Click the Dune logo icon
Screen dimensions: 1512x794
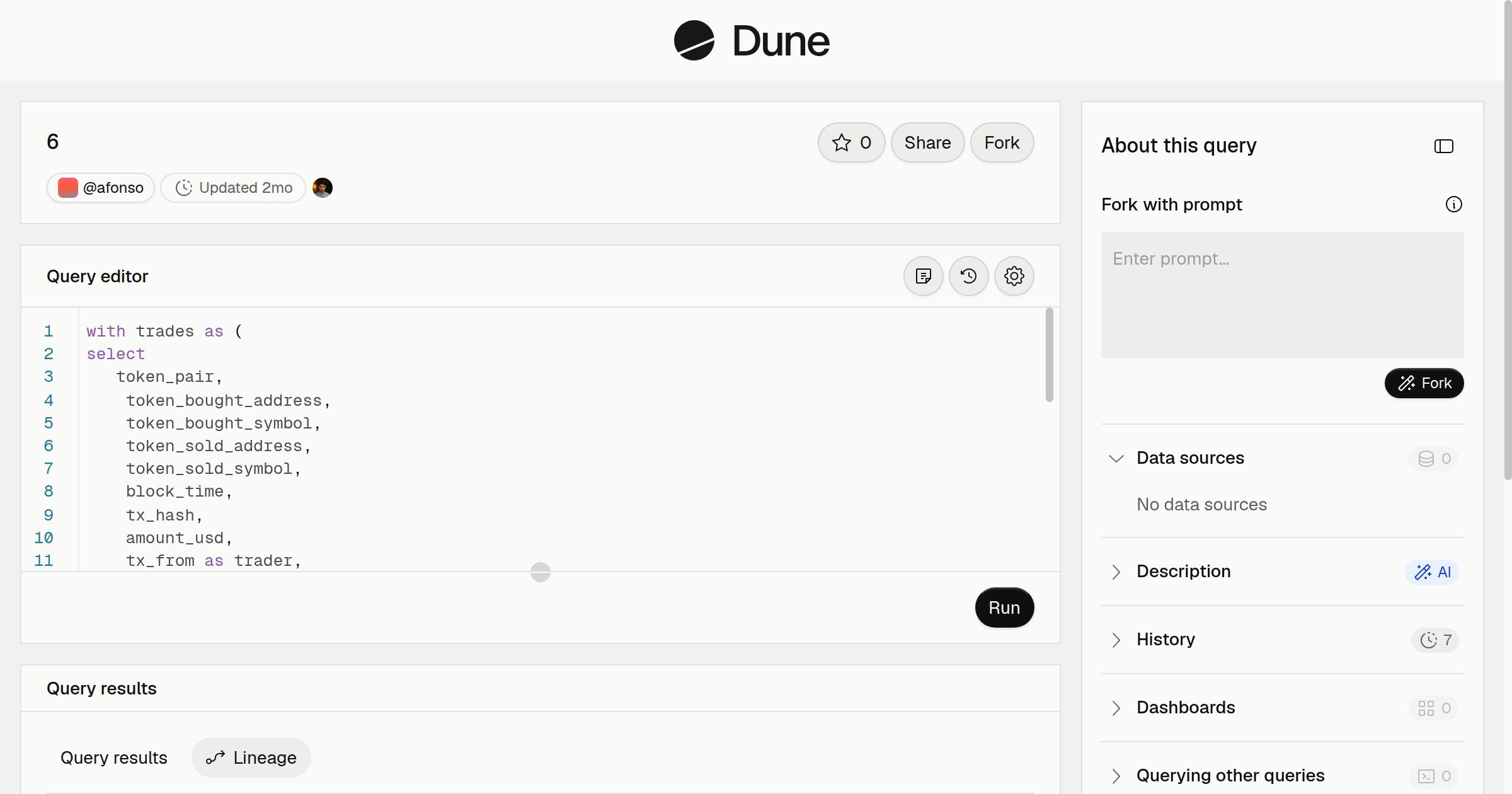click(x=694, y=40)
